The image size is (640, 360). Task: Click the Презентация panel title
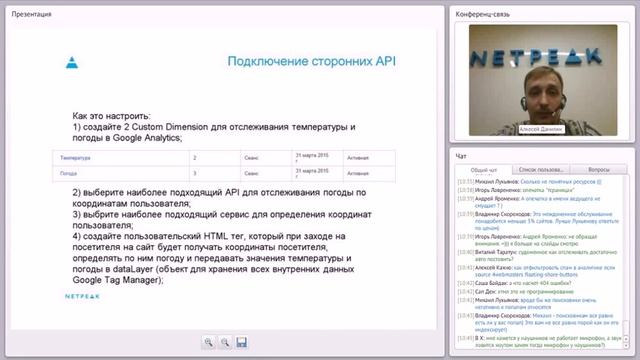[31, 14]
